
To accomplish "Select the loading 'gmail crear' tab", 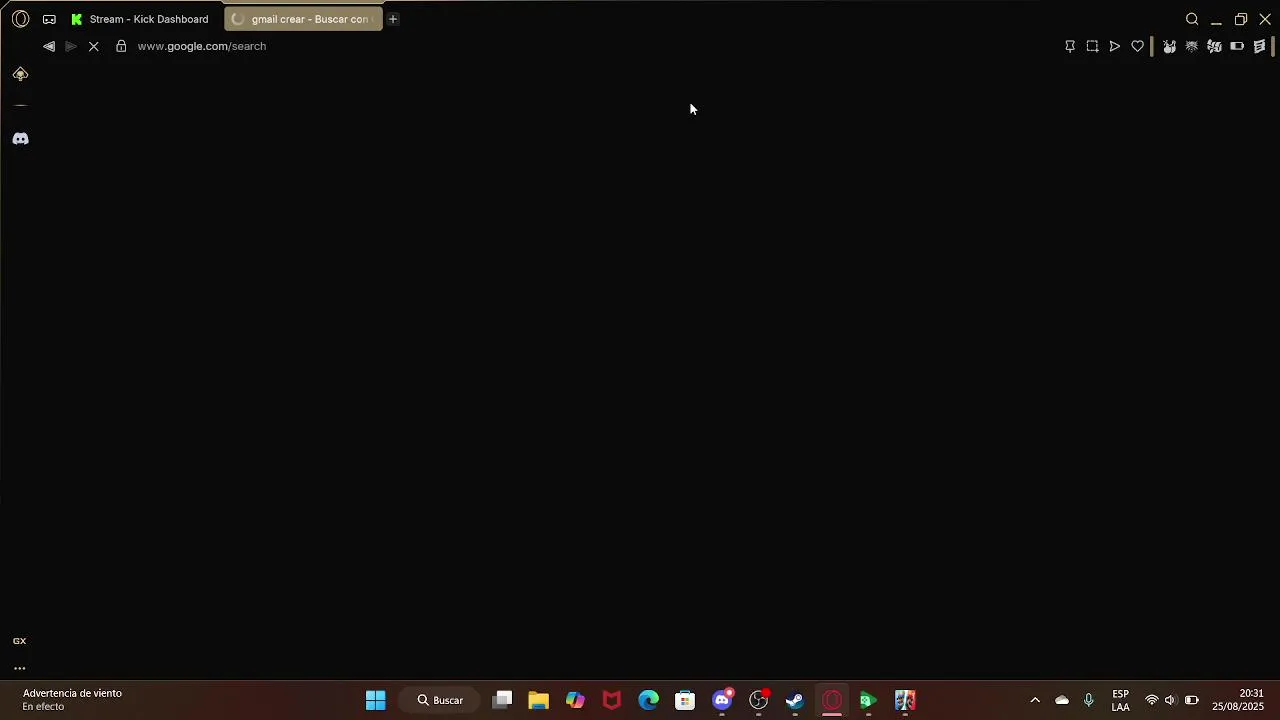I will (303, 19).
